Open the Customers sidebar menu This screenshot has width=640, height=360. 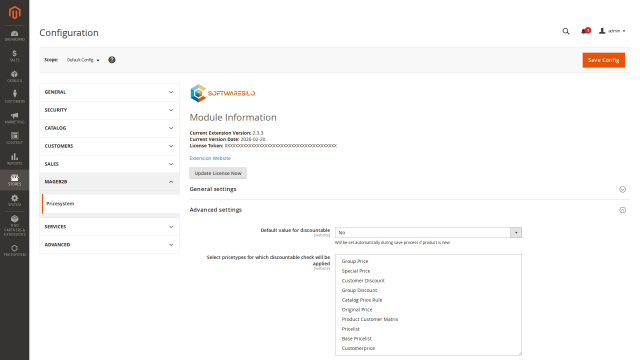point(15,97)
